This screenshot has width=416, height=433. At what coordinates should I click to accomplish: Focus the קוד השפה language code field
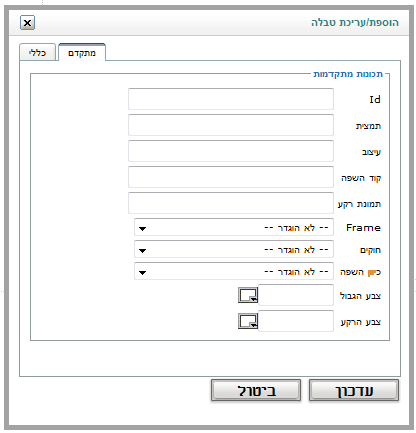(x=231, y=177)
